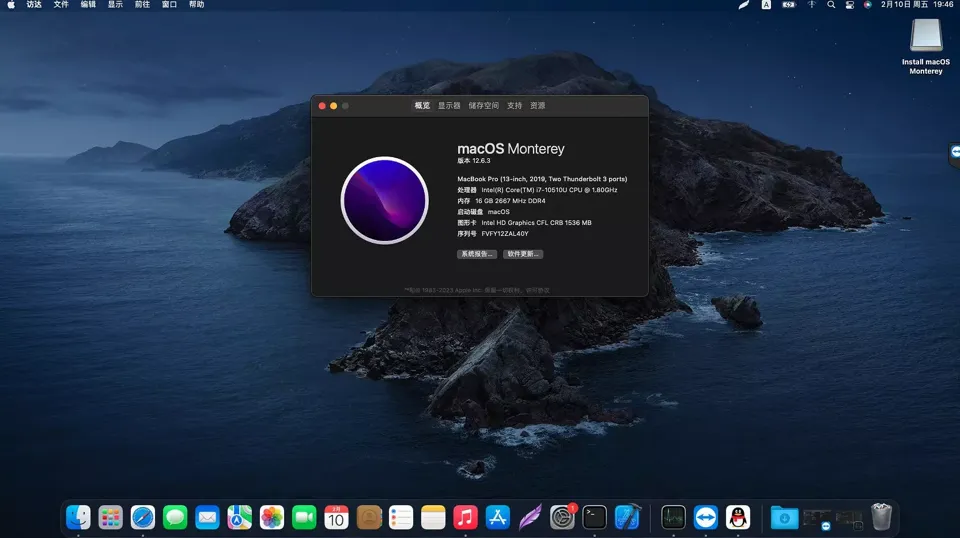Image resolution: width=960 pixels, height=538 pixels.
Task: Open Launchpad from the dock
Action: click(111, 517)
